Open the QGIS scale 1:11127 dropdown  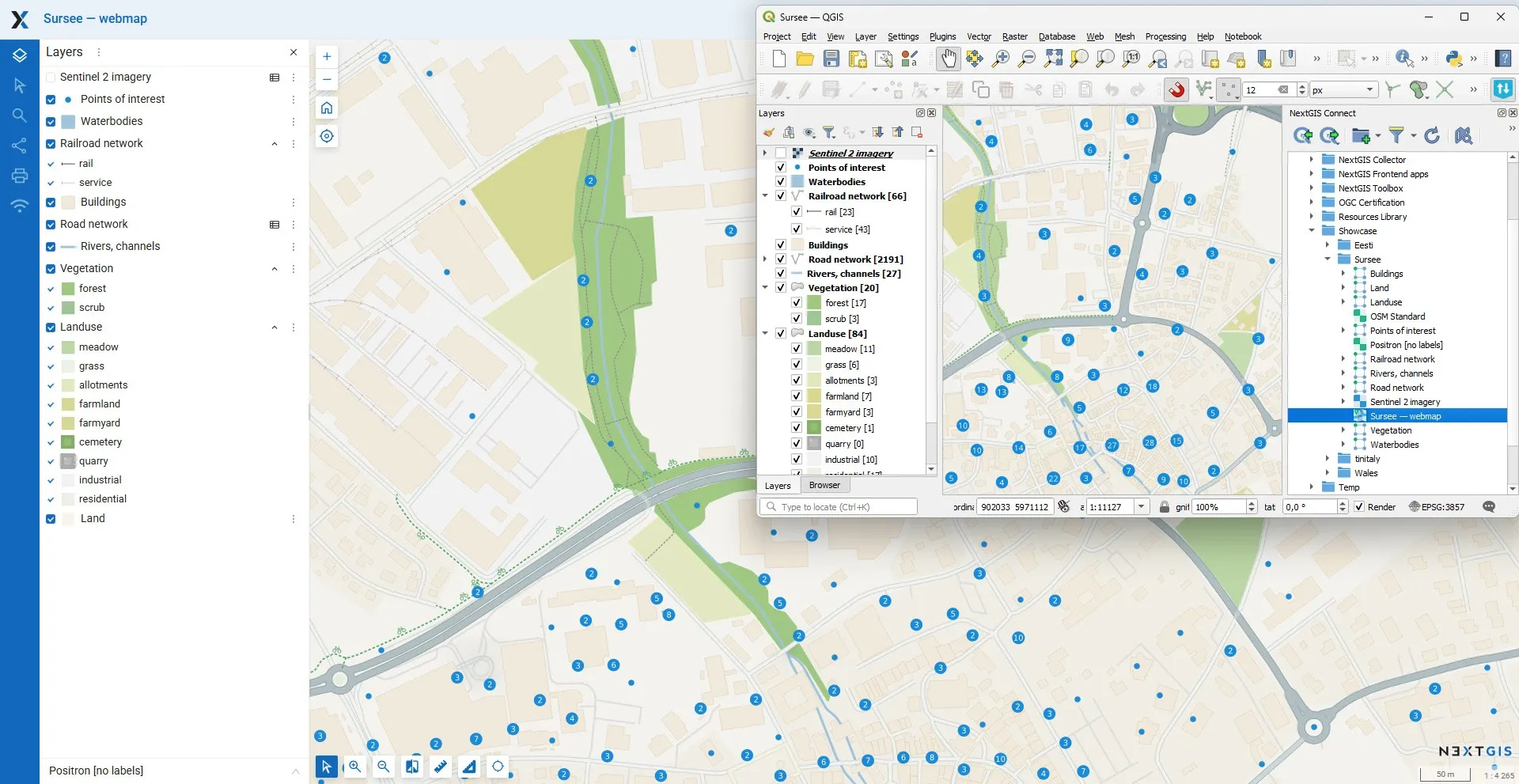coord(1141,507)
